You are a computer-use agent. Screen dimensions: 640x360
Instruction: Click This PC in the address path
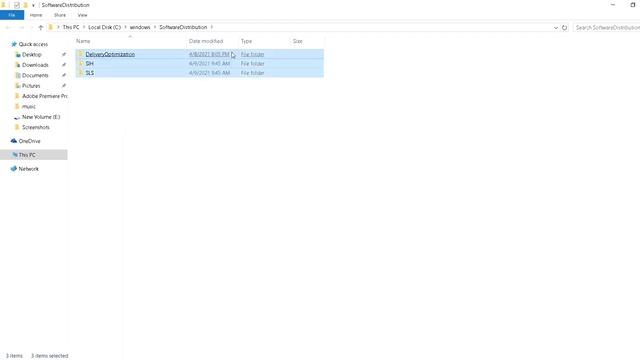coord(71,27)
